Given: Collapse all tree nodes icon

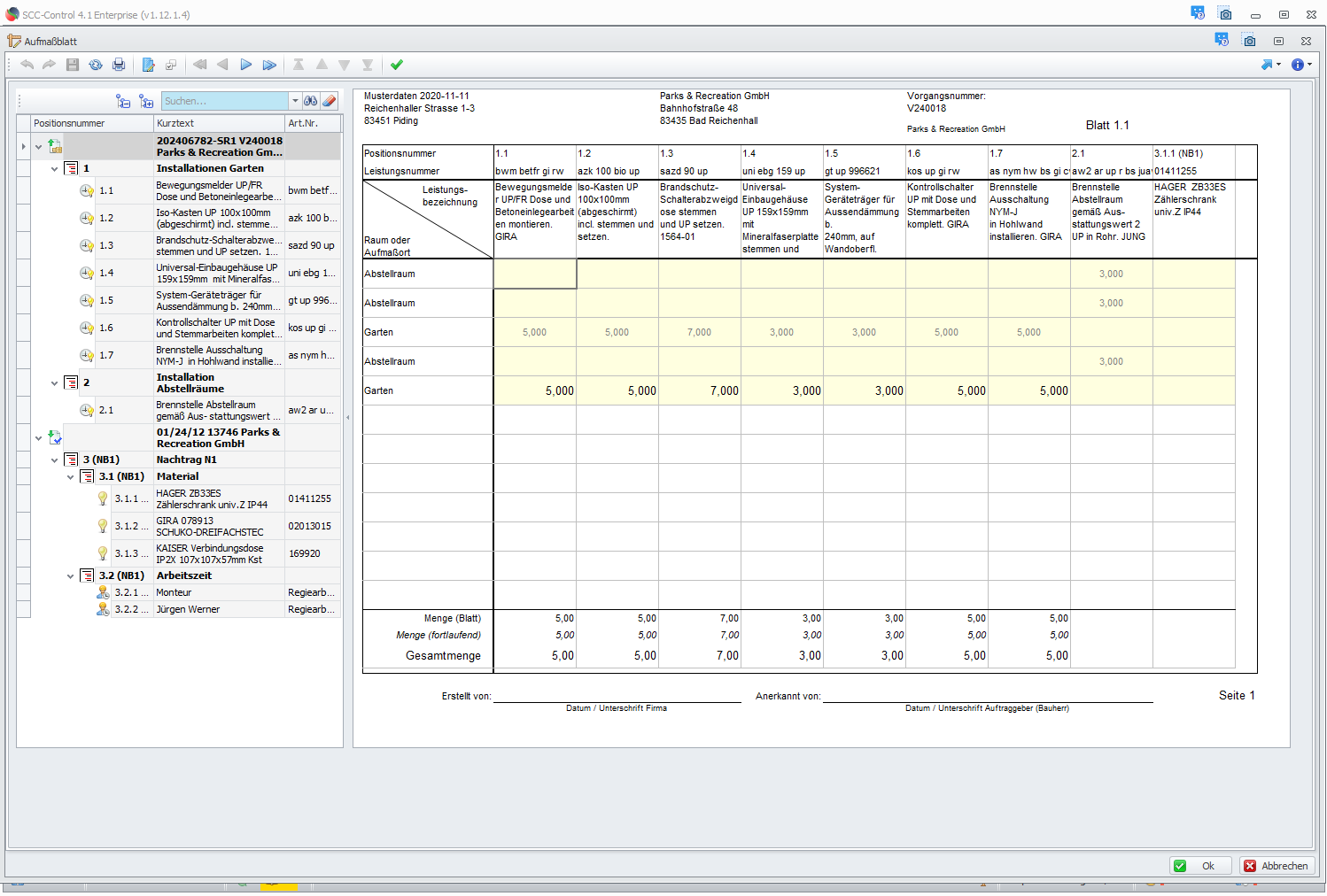Looking at the screenshot, I should click(x=123, y=102).
